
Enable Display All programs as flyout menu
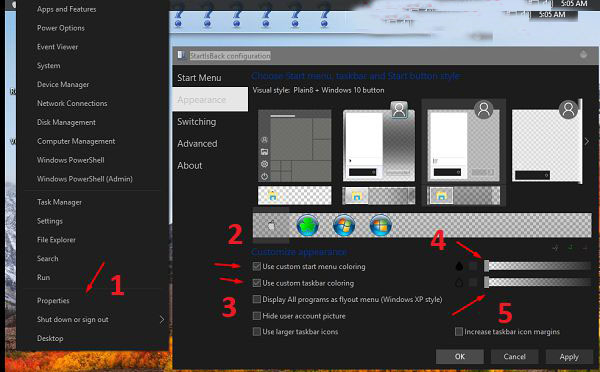[257, 299]
